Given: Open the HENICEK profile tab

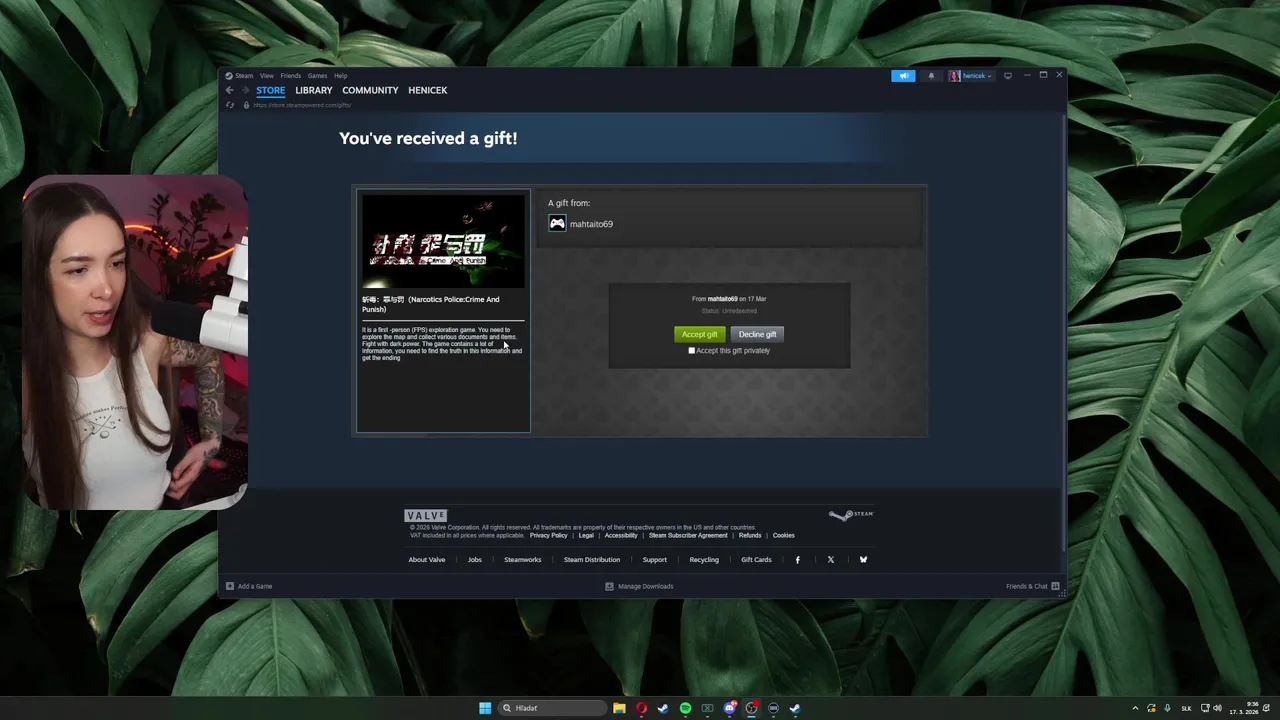Looking at the screenshot, I should pos(427,90).
